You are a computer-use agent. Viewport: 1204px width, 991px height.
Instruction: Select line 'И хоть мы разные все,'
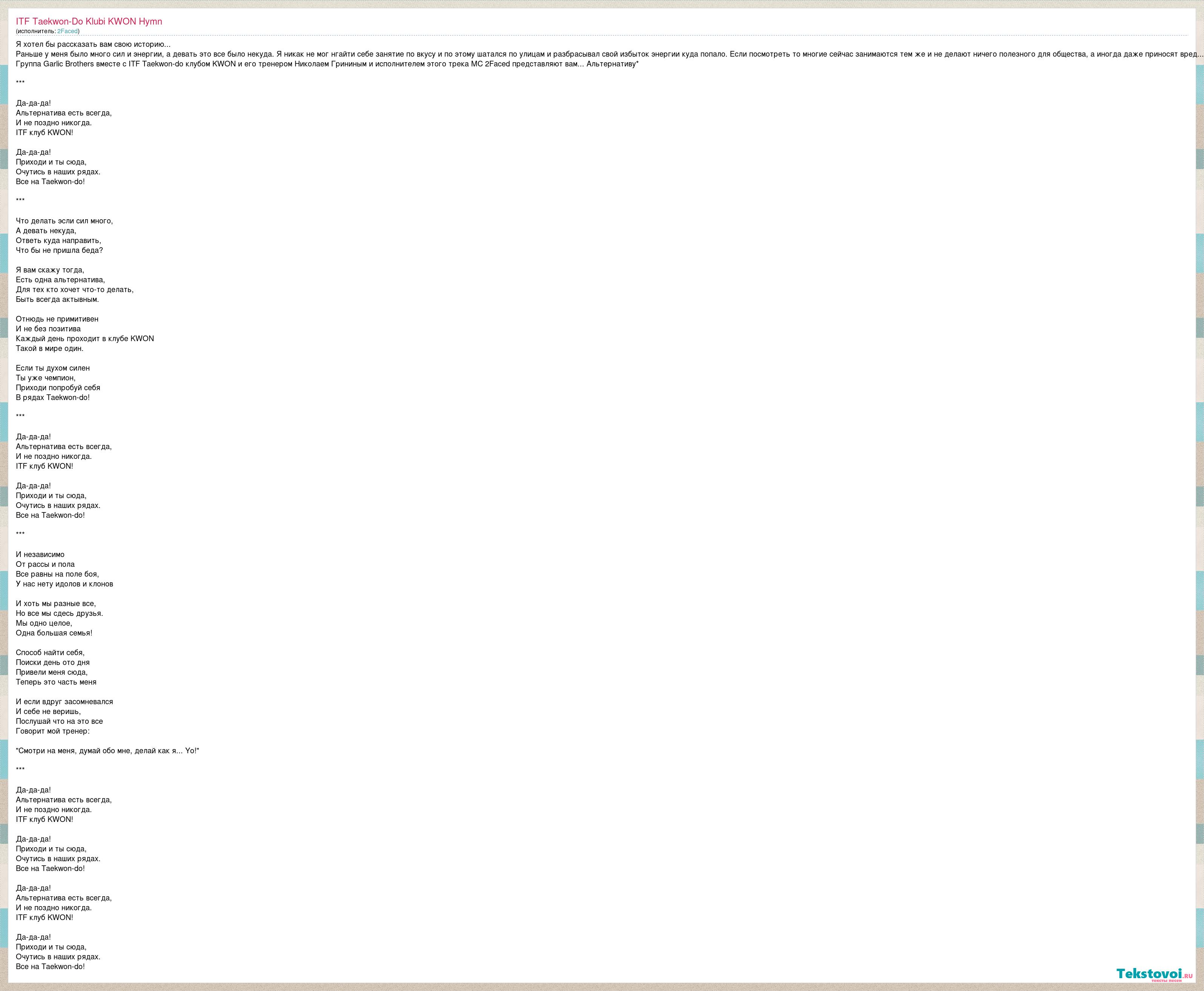56,603
